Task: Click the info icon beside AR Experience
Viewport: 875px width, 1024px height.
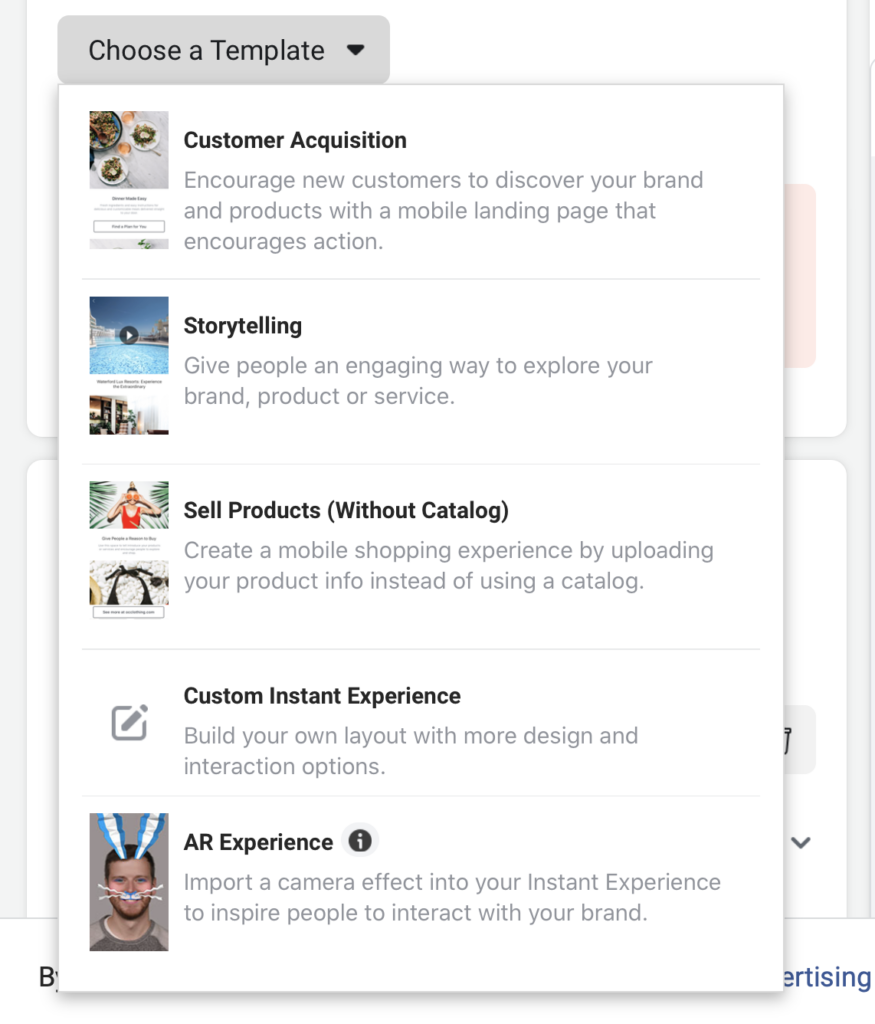Action: [360, 841]
